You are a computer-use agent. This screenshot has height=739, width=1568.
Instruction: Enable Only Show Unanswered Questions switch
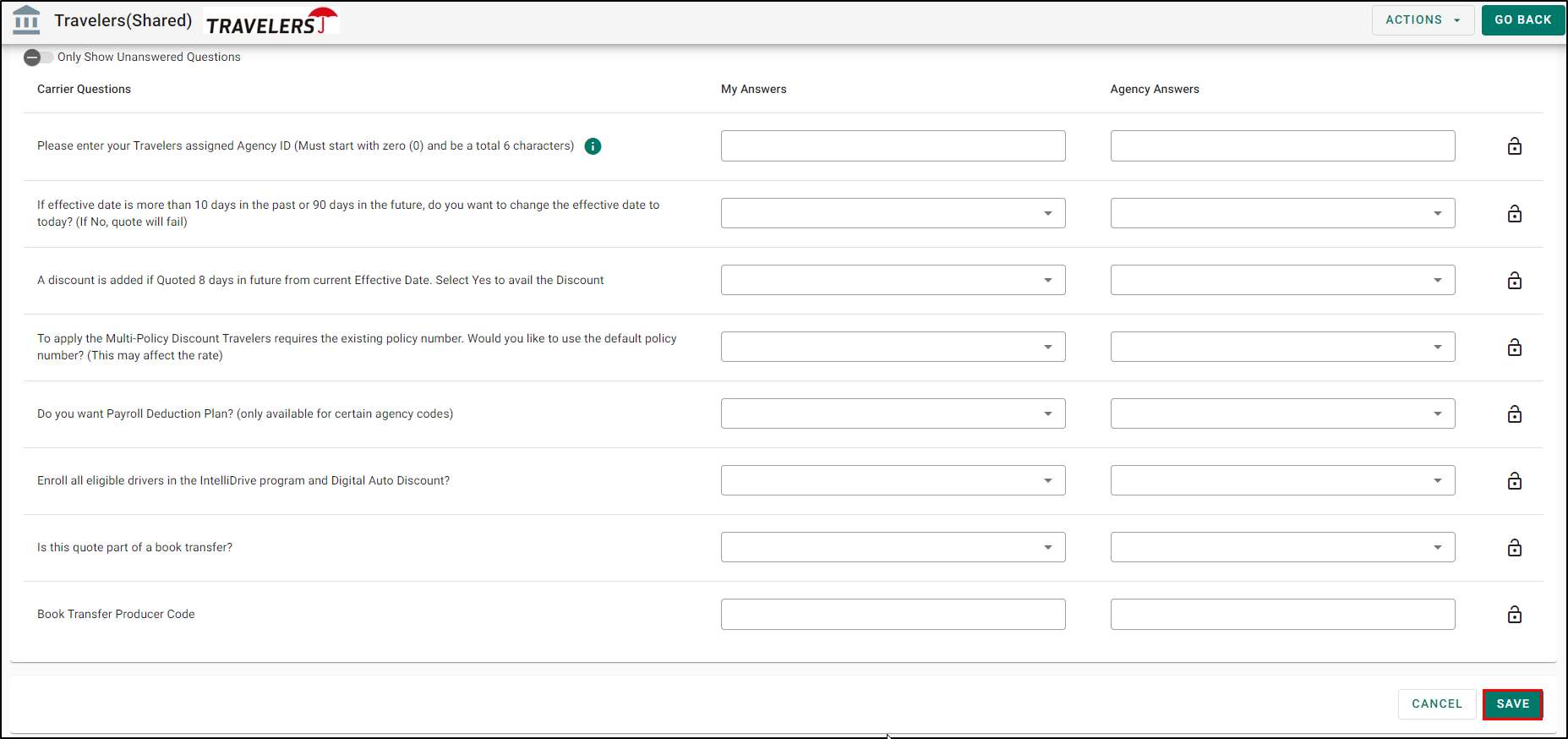(38, 57)
